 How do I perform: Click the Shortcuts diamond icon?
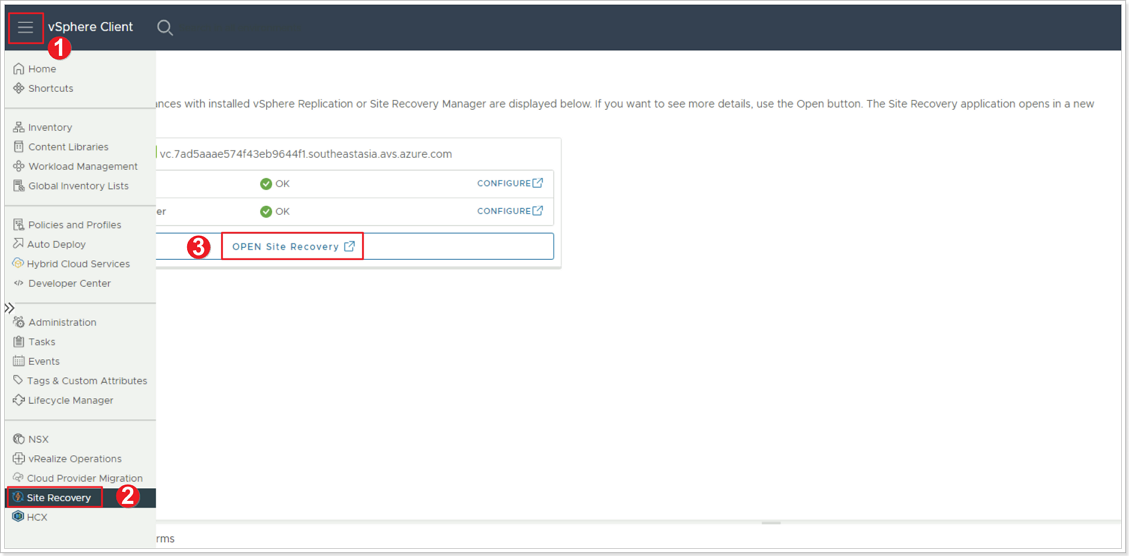coord(19,89)
